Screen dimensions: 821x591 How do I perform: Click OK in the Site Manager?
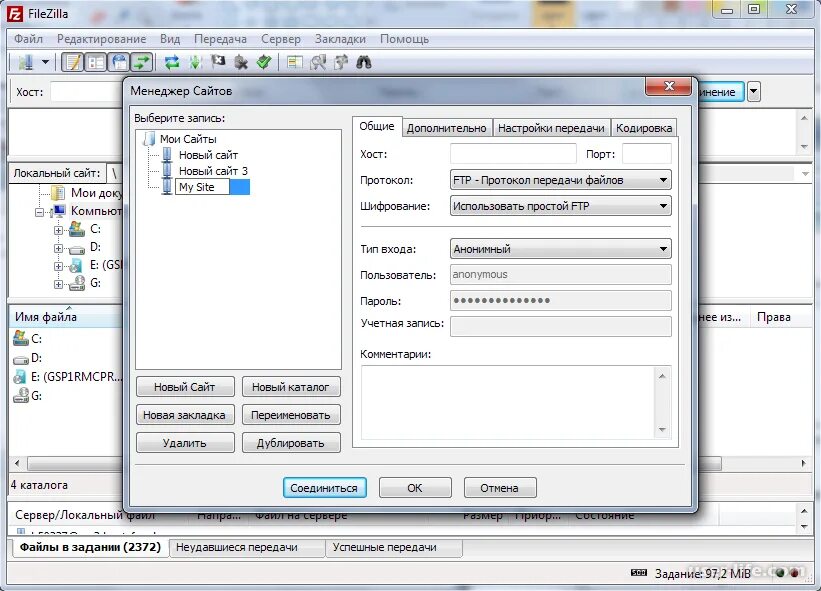[415, 488]
